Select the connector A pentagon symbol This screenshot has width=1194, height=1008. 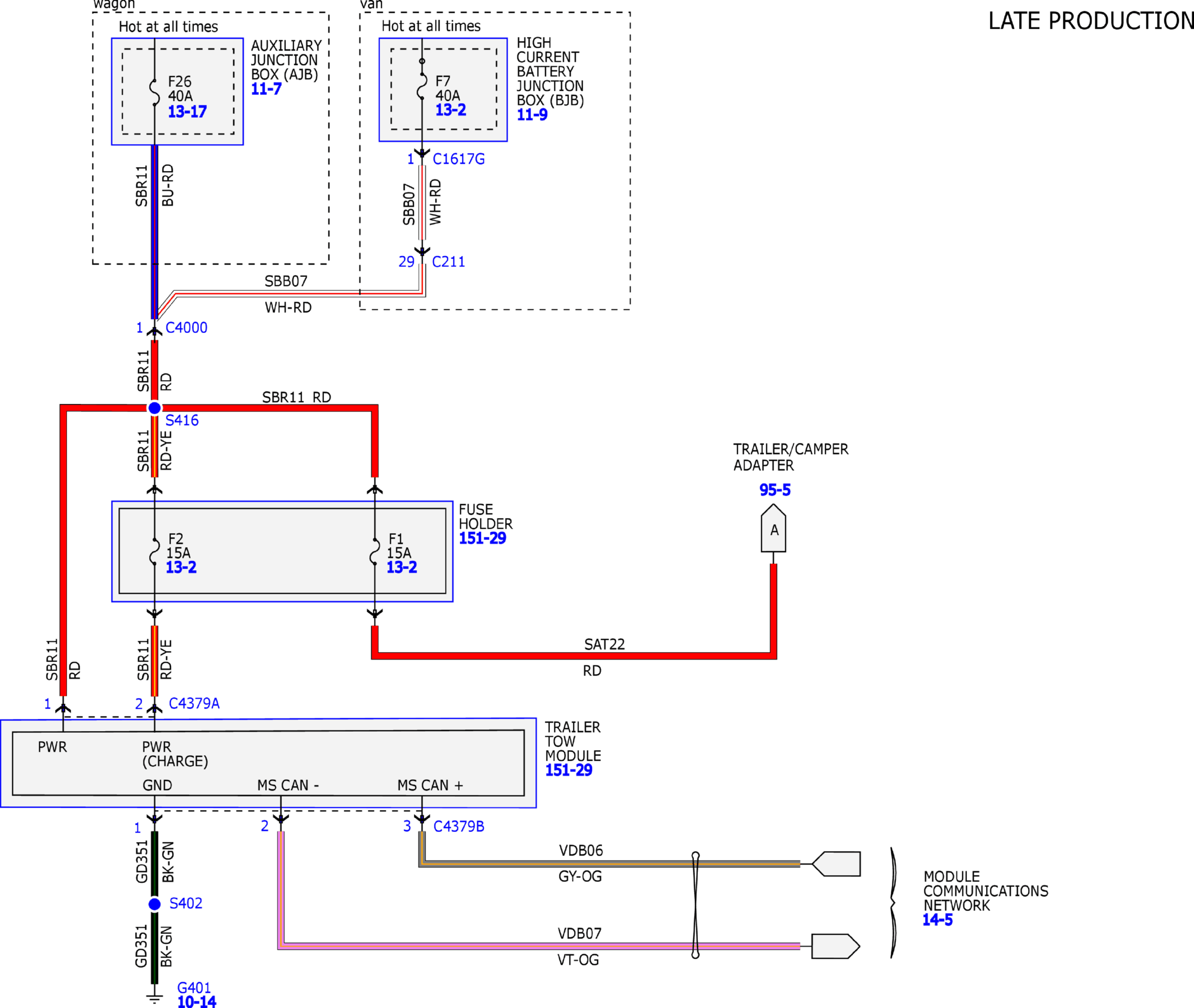774,528
